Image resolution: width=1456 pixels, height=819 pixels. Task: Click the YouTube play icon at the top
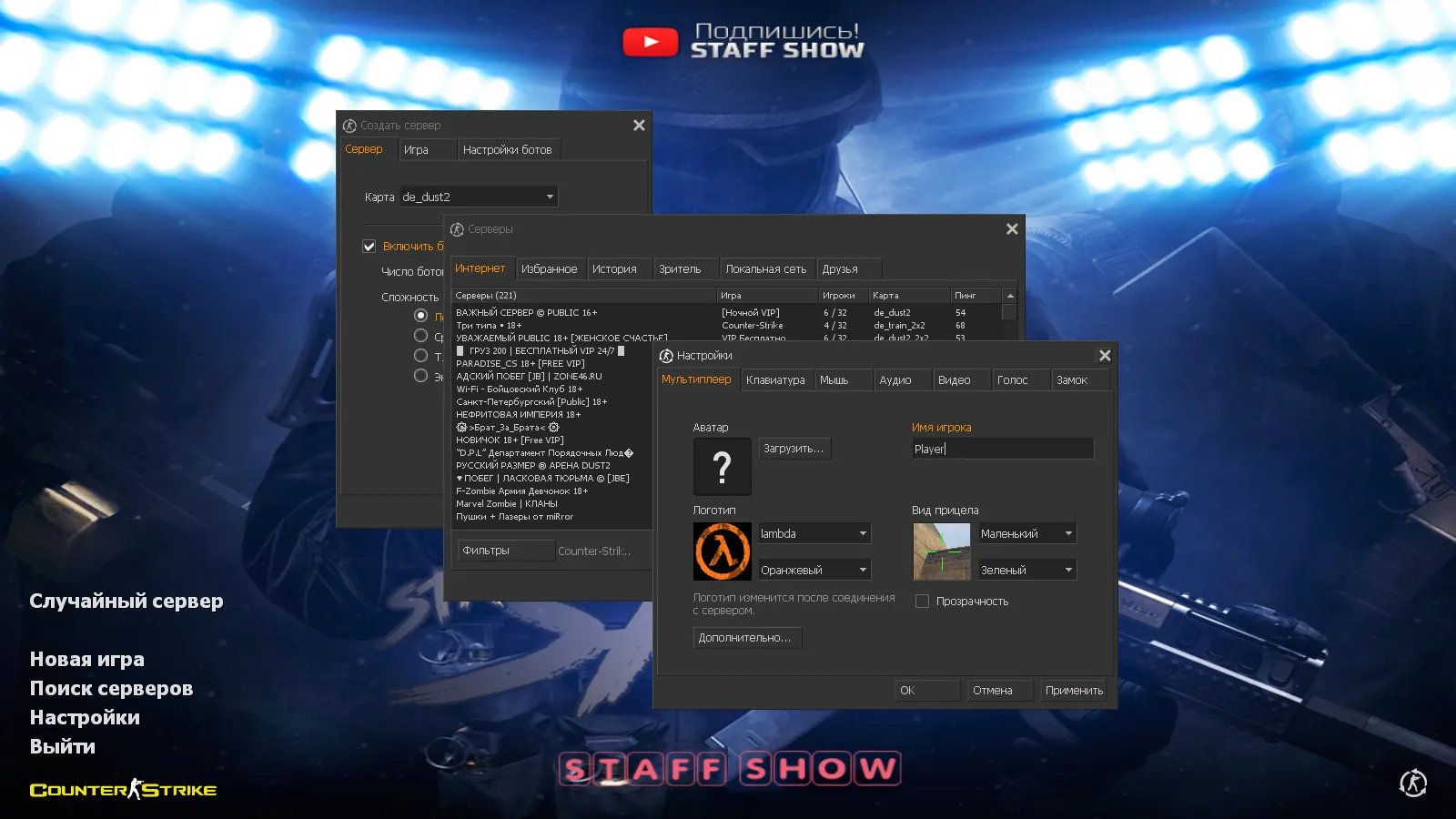tap(651, 40)
